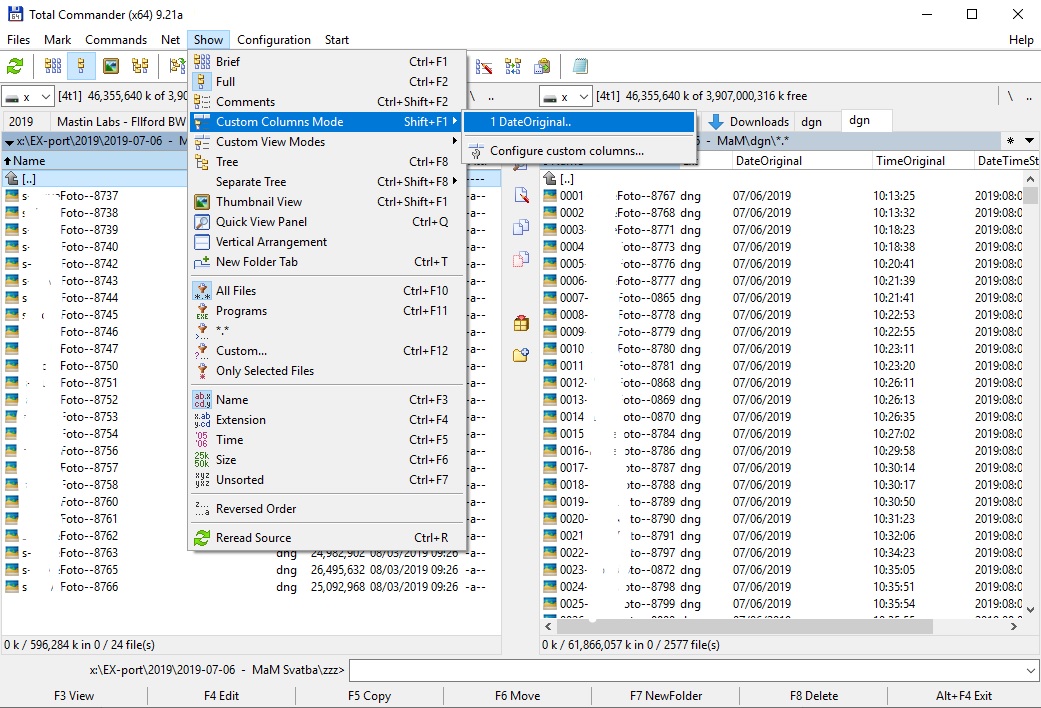The width and height of the screenshot is (1041, 708).
Task: Click the red move-file icon in middle bar
Action: [521, 259]
